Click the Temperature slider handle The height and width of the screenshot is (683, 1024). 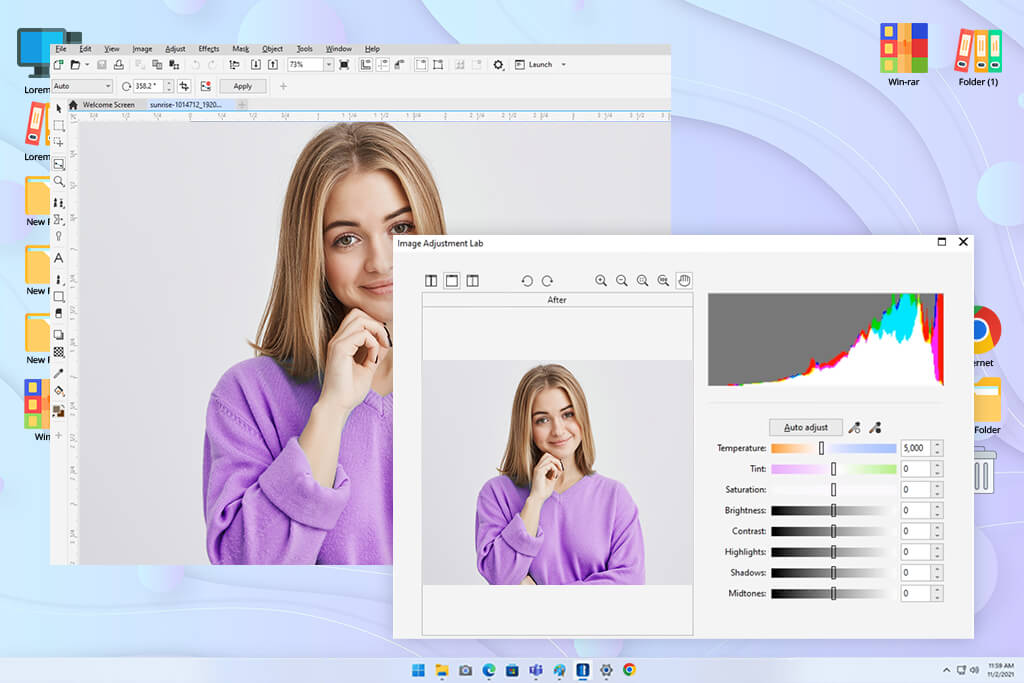pos(822,448)
